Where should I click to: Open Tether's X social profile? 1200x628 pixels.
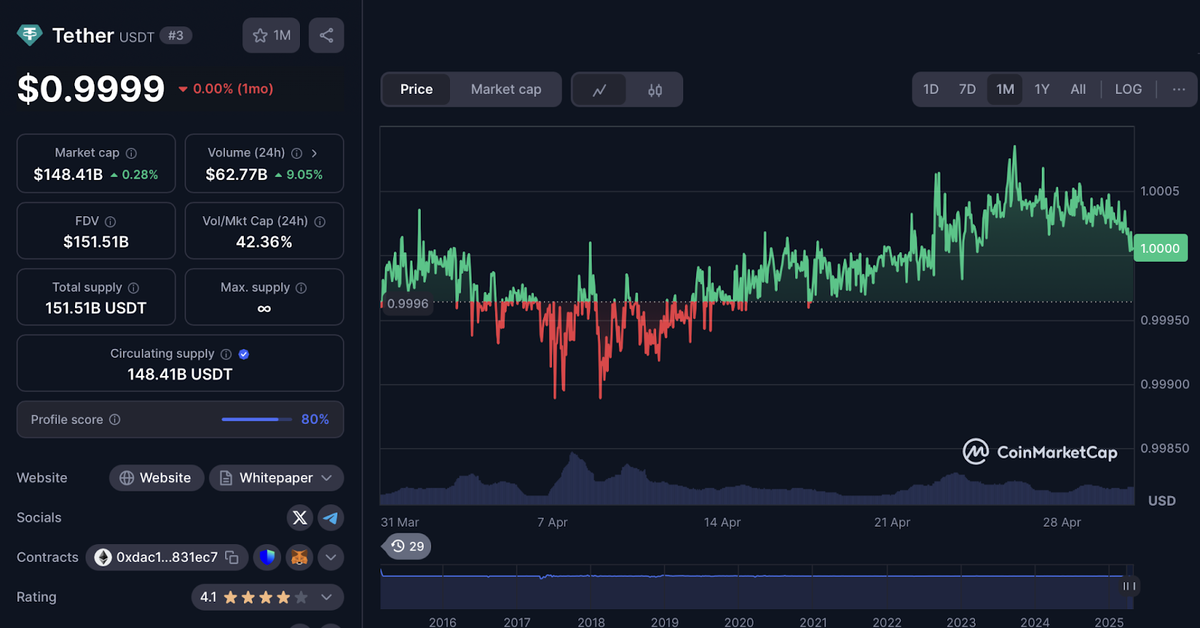(299, 517)
